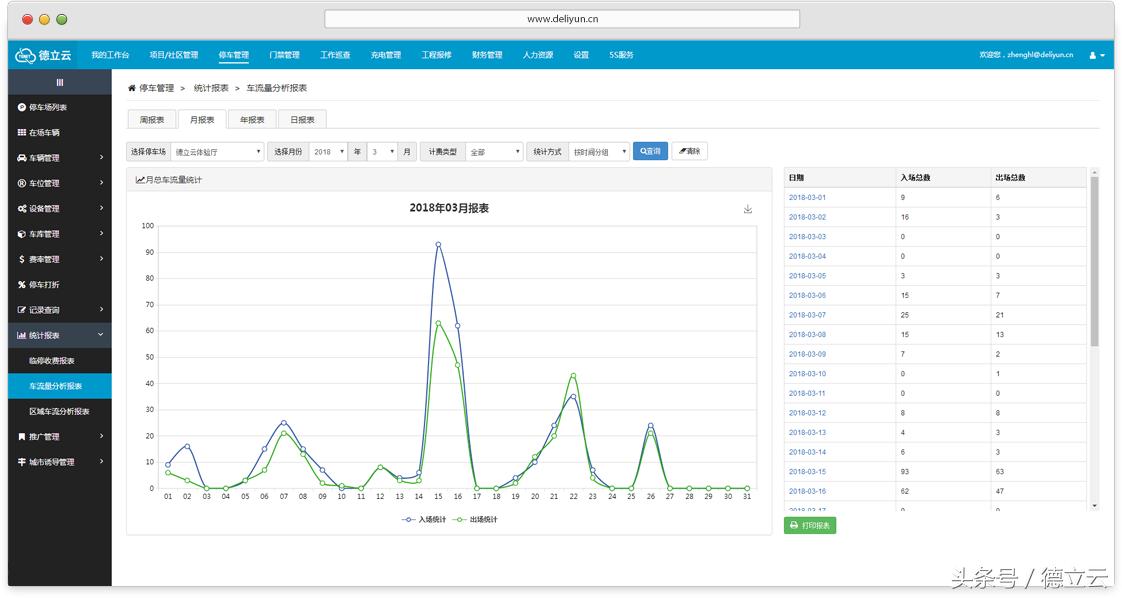Select 财务管理 in the top navigation
1122x598 pixels.
pyautogui.click(x=487, y=55)
